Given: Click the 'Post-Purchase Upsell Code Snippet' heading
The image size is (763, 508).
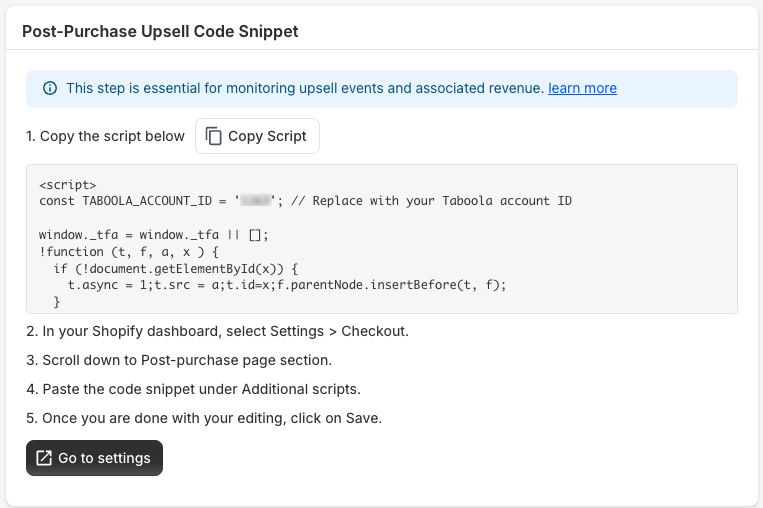Looking at the screenshot, I should (x=160, y=31).
